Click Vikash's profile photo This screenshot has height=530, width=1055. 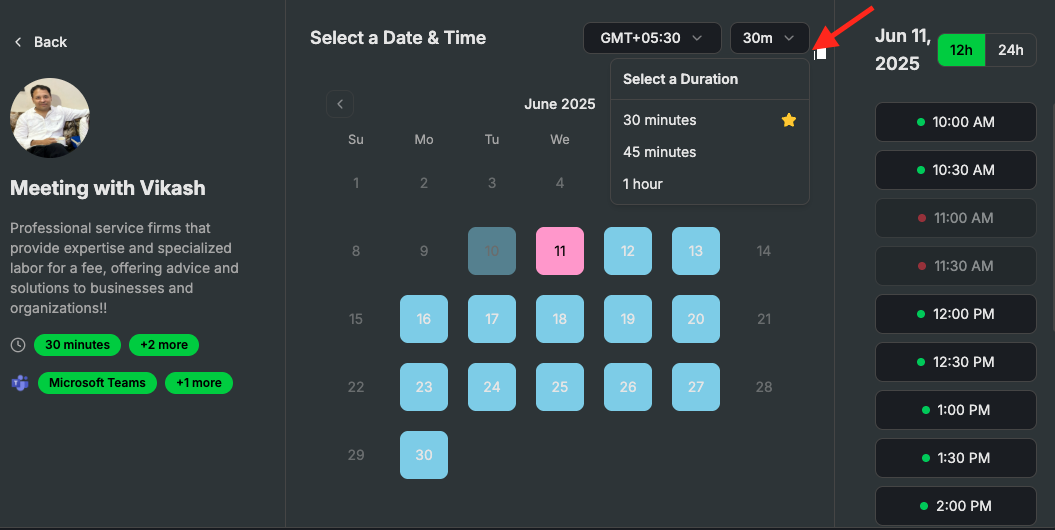50,118
